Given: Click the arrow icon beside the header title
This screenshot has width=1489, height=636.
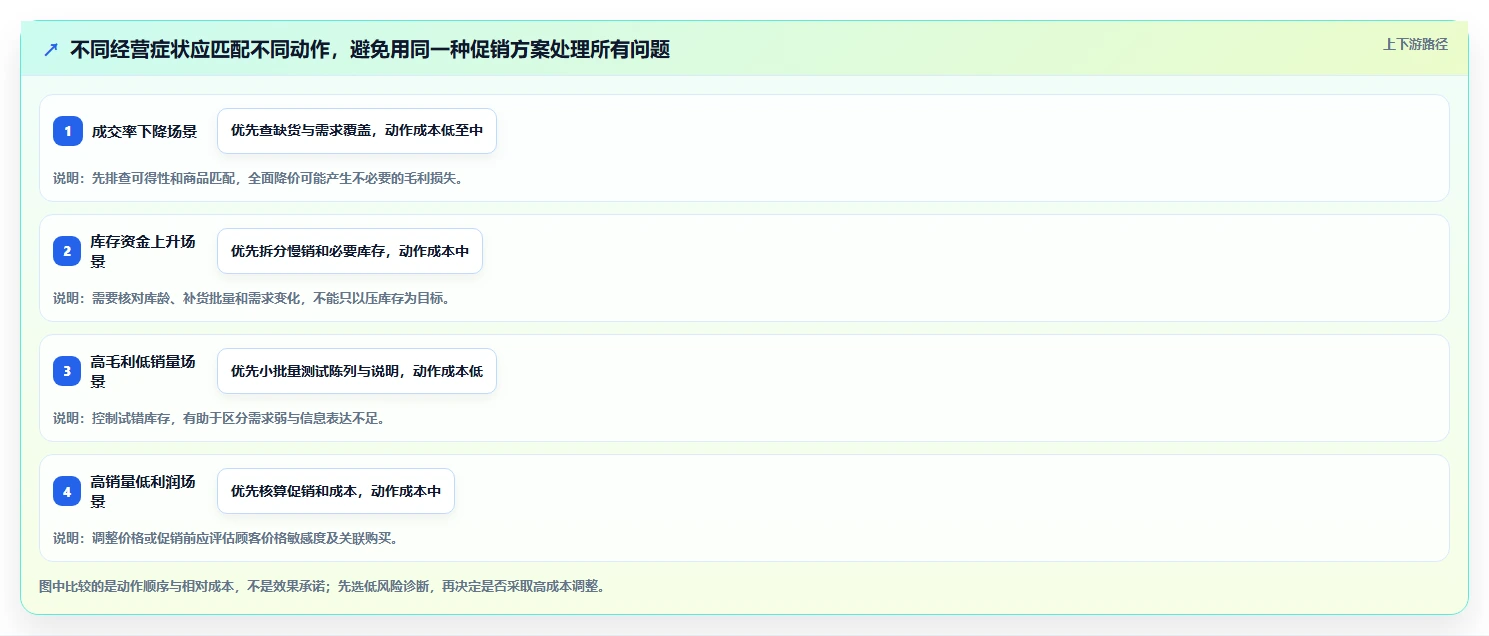Looking at the screenshot, I should pos(51,49).
